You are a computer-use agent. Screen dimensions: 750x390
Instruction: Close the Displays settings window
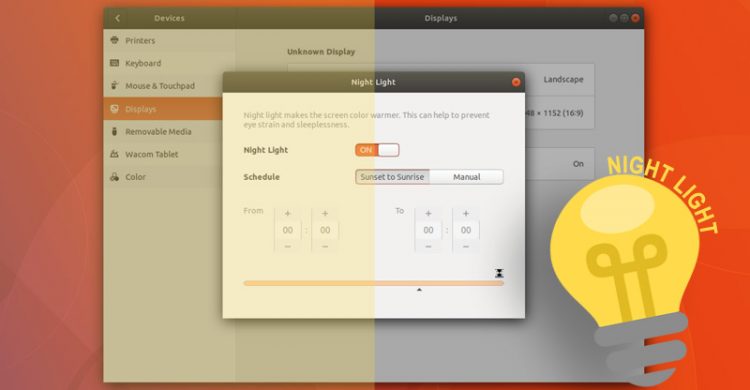635,18
